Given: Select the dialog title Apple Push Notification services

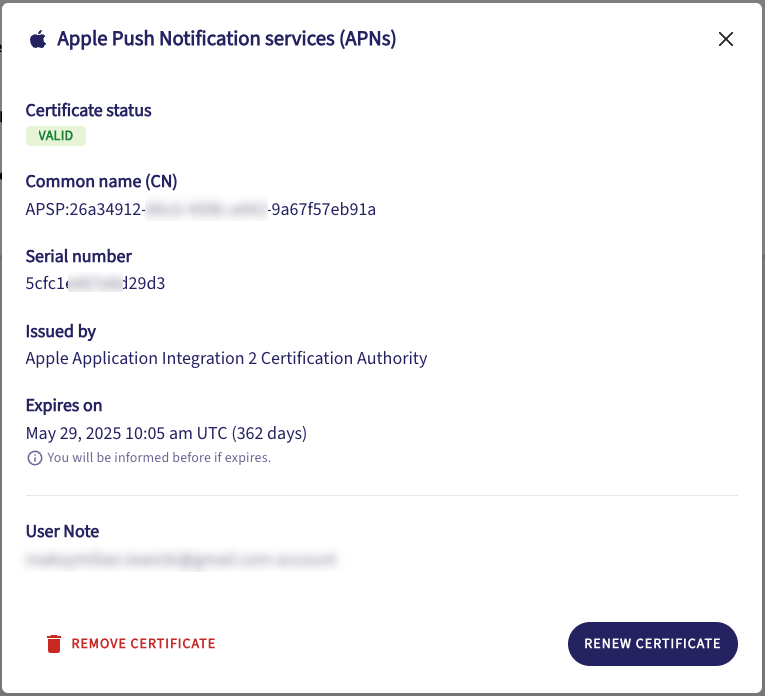Looking at the screenshot, I should (226, 39).
